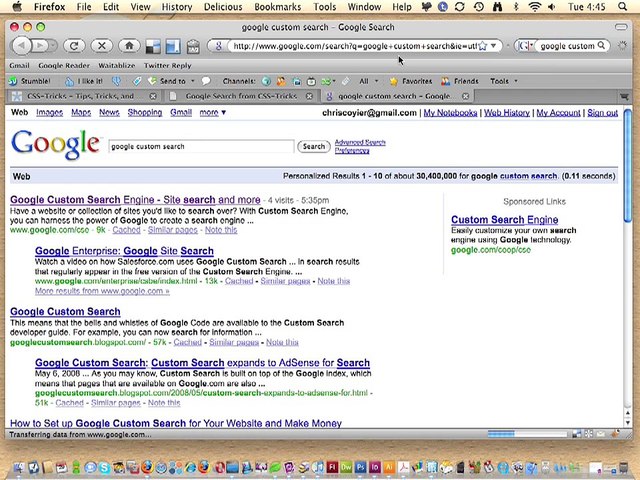Launch Photoshop from the Dock
Image resolution: width=640 pixels, height=480 pixels.
pos(360,467)
